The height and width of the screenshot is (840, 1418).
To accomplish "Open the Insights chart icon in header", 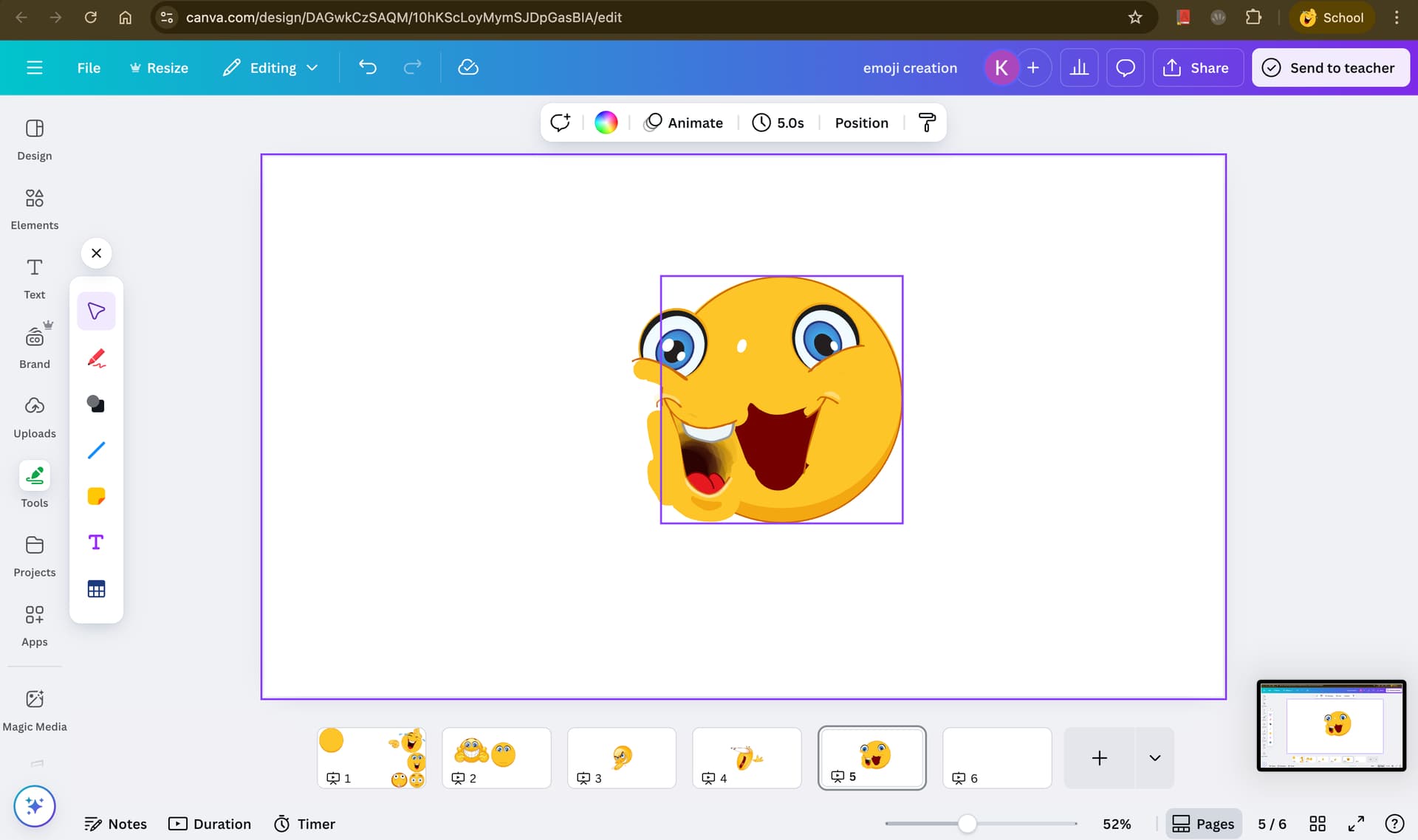I will click(x=1079, y=68).
